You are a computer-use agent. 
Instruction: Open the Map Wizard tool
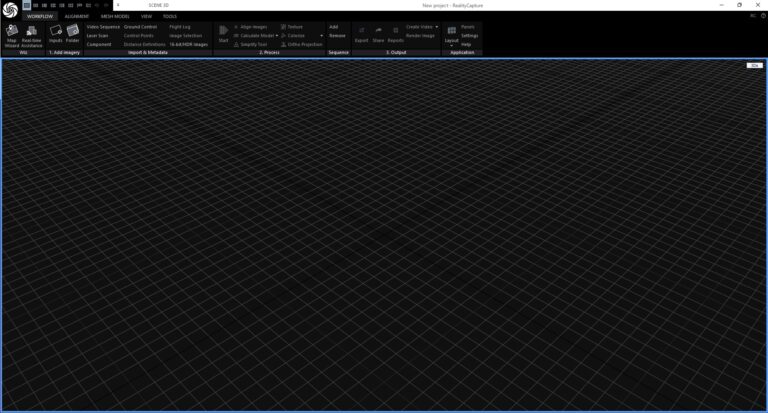12,35
